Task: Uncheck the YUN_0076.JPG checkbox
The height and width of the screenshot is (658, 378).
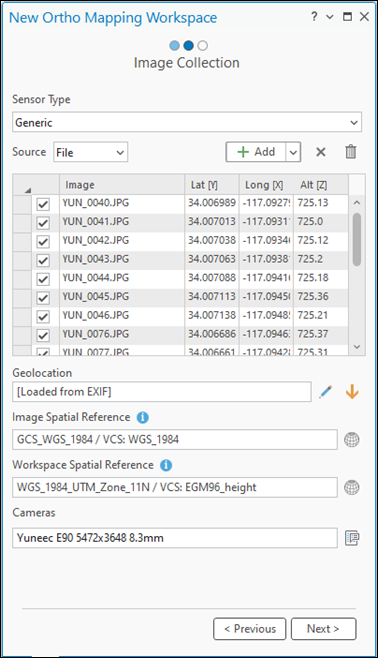Action: pyautogui.click(x=43, y=335)
